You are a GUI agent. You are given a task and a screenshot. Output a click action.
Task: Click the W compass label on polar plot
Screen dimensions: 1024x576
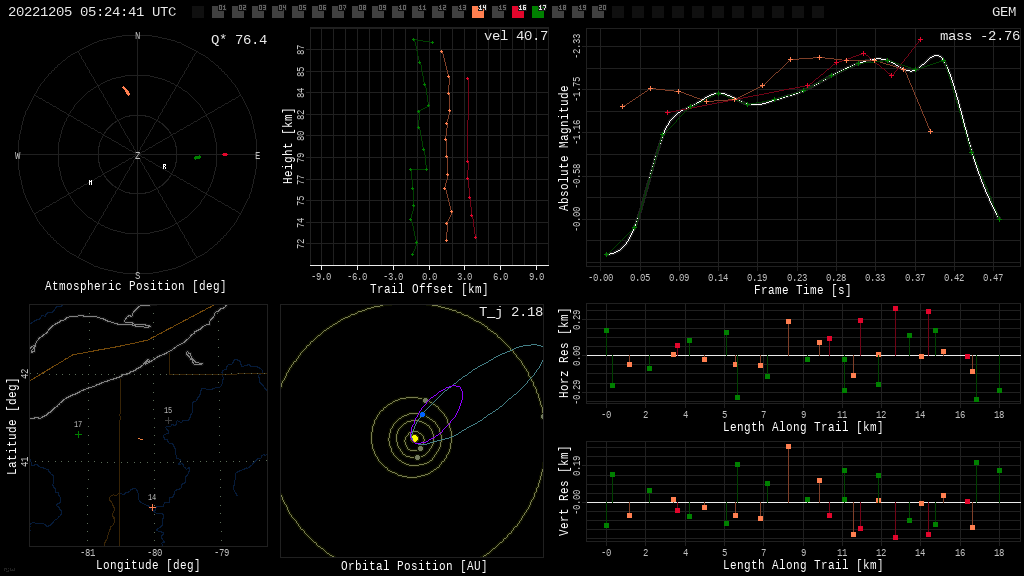[x=18, y=155]
